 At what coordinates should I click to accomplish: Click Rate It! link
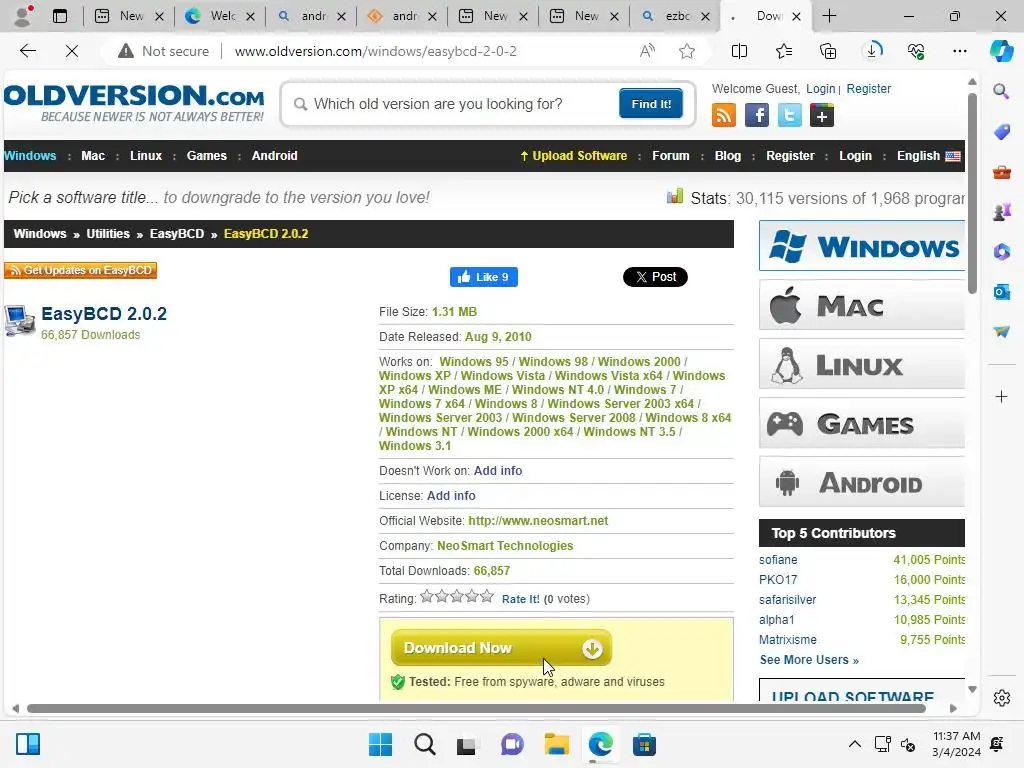tap(520, 599)
